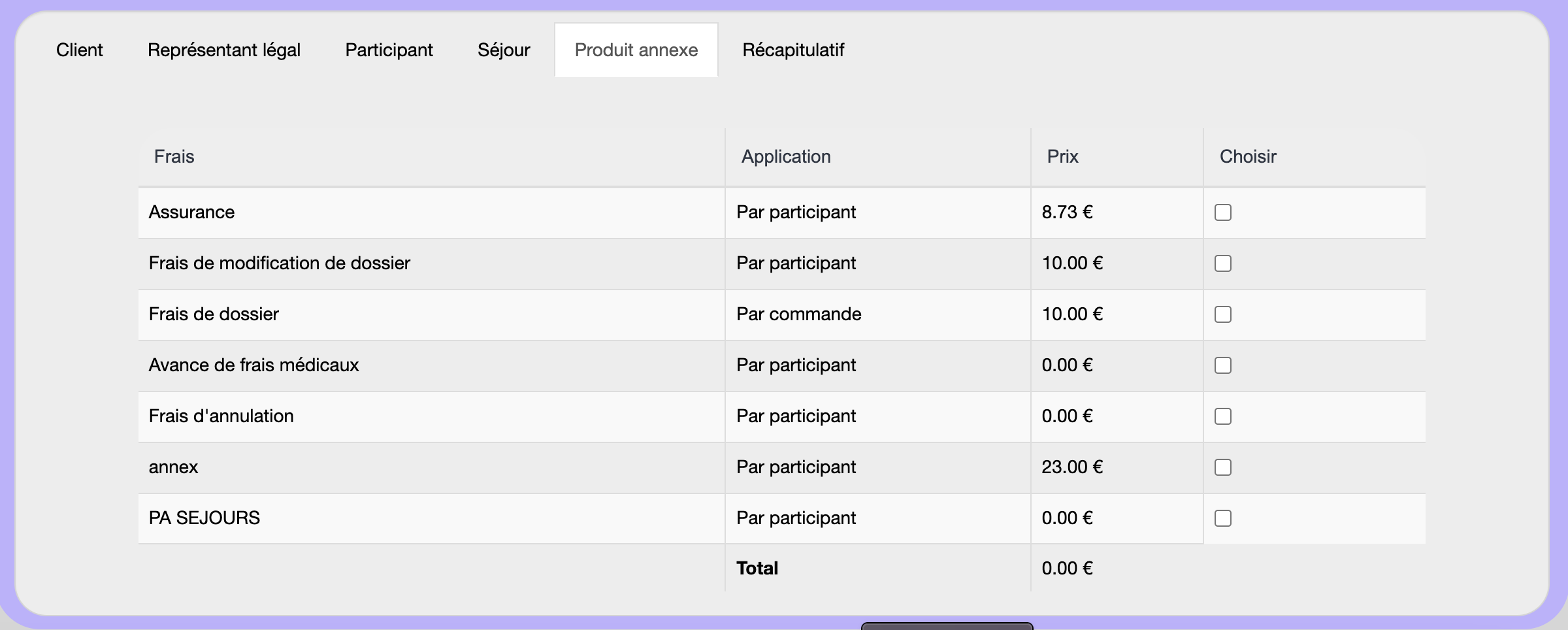Image resolution: width=1568 pixels, height=630 pixels.
Task: Click the Total amount 0.00 € cell
Action: point(1067,568)
